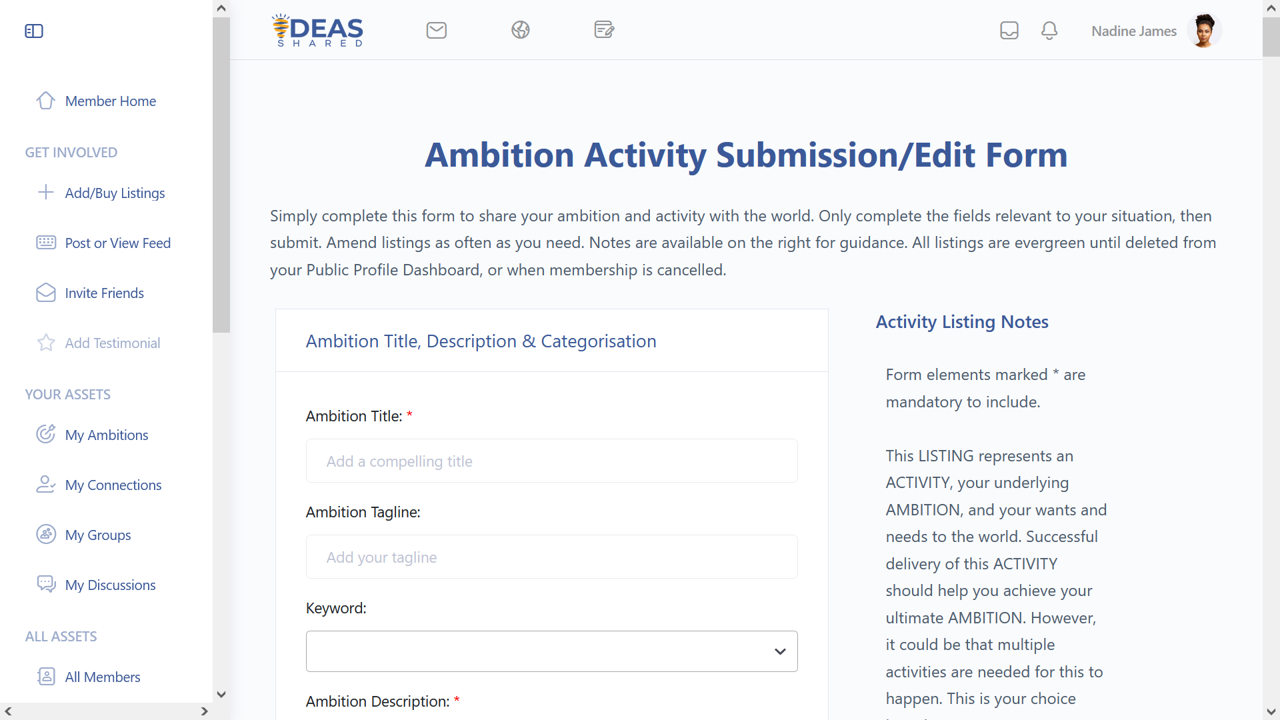The width and height of the screenshot is (1280, 720).
Task: Click the globe icon in top bar
Action: (x=520, y=30)
